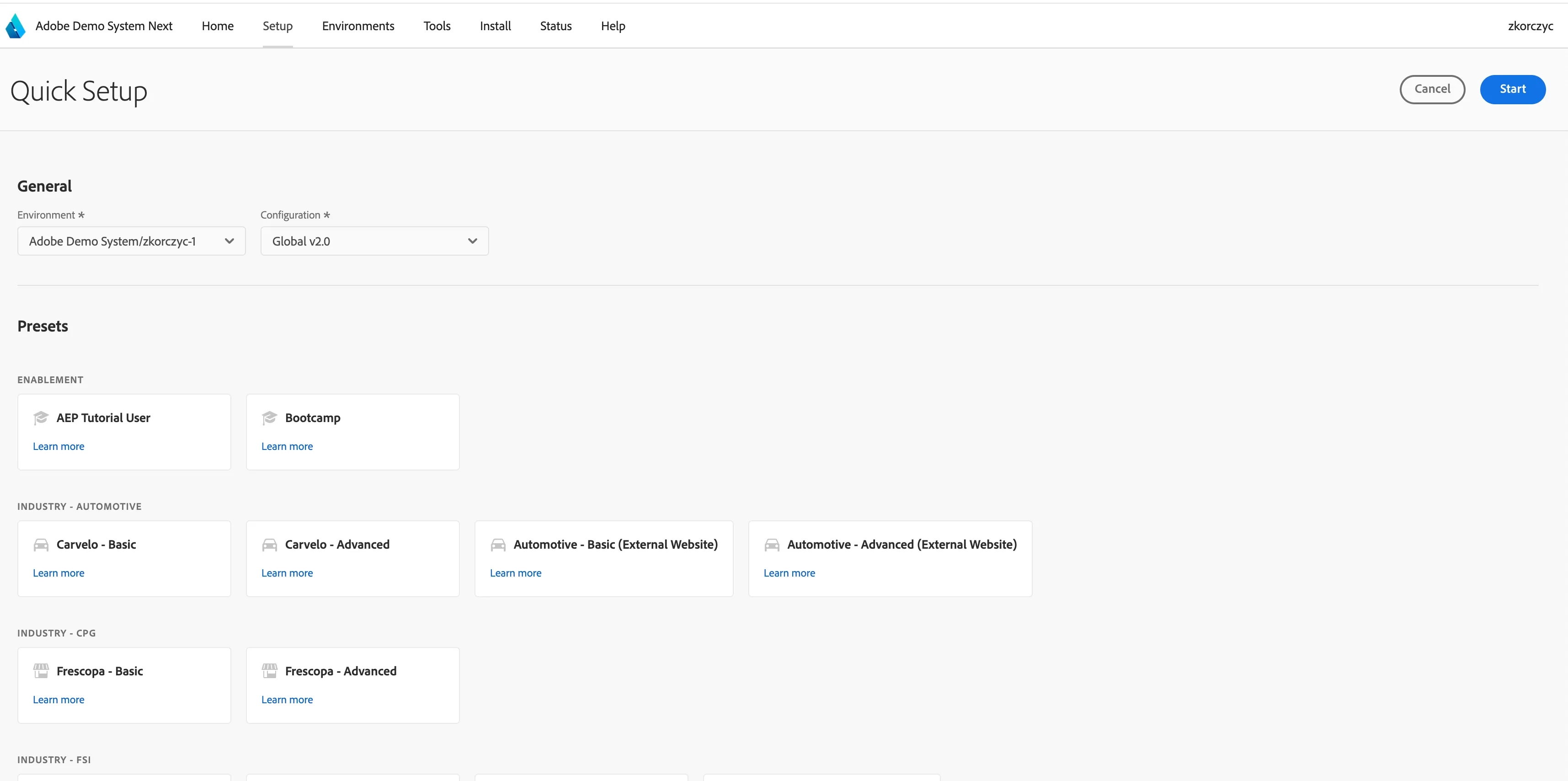Image resolution: width=1568 pixels, height=781 pixels.
Task: Click the Adobe Demo System Next title text
Action: click(x=104, y=26)
